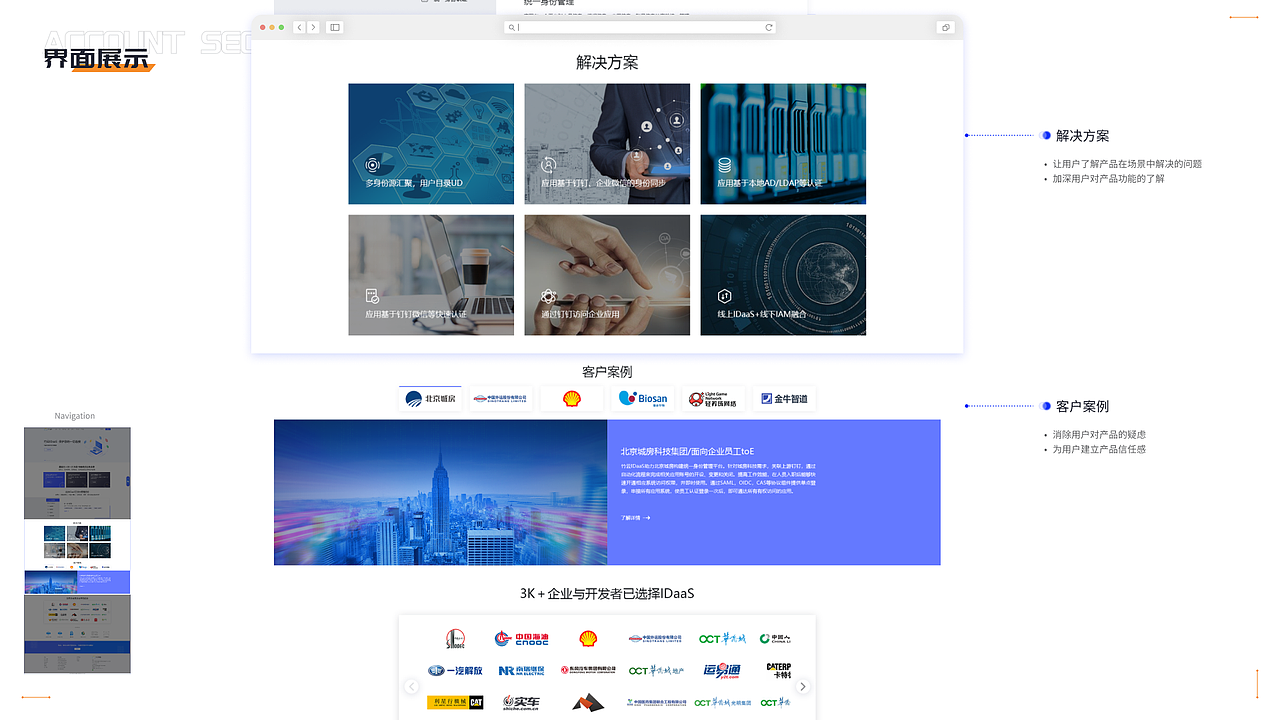Focus the browser address bar field
The image size is (1280, 720).
click(640, 28)
